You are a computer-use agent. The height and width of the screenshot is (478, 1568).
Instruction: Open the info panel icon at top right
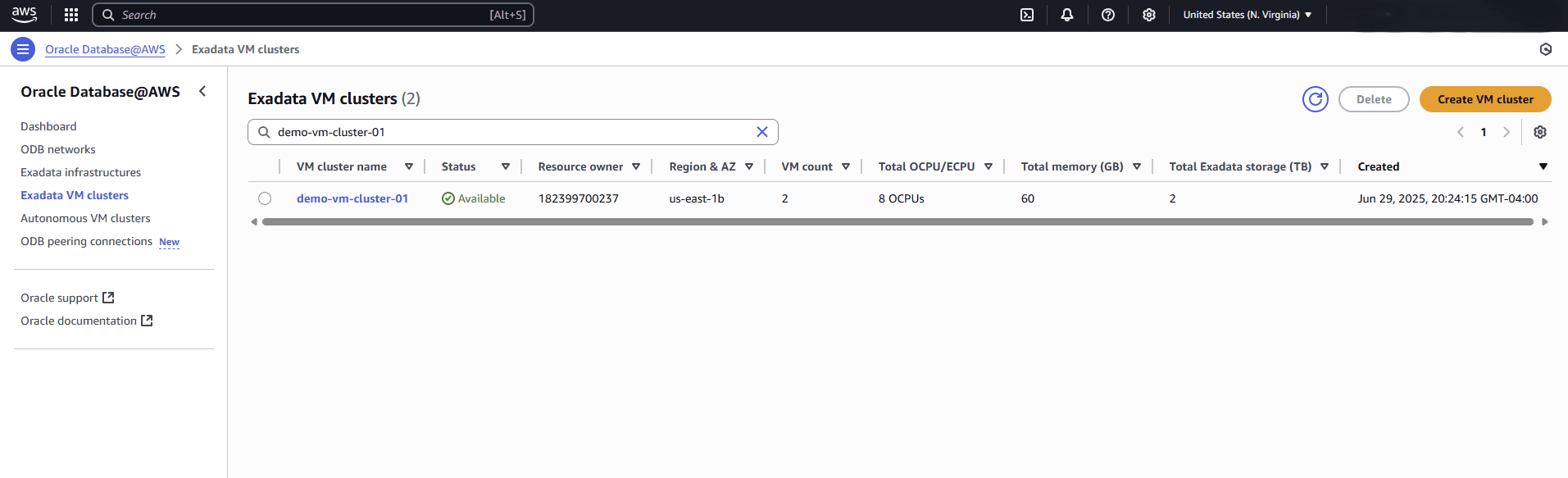click(1546, 49)
